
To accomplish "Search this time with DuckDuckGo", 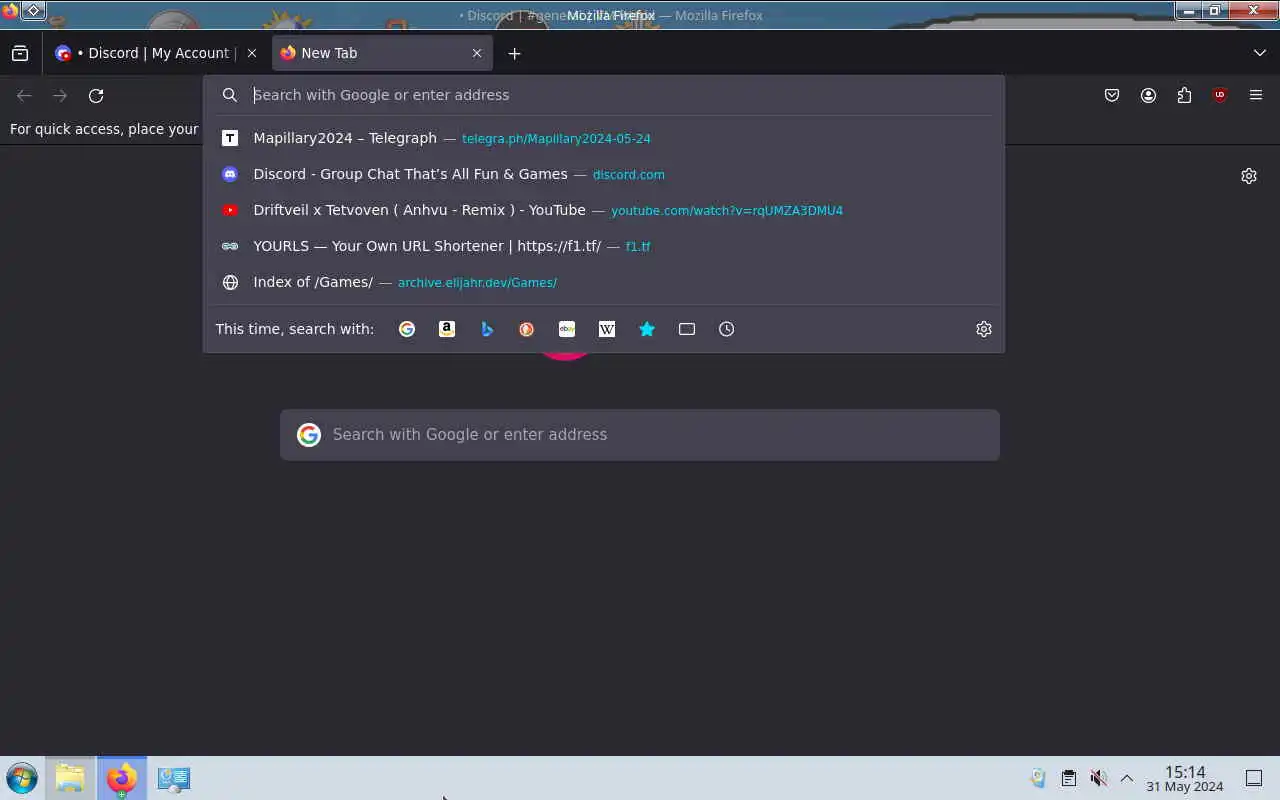I will pos(527,329).
